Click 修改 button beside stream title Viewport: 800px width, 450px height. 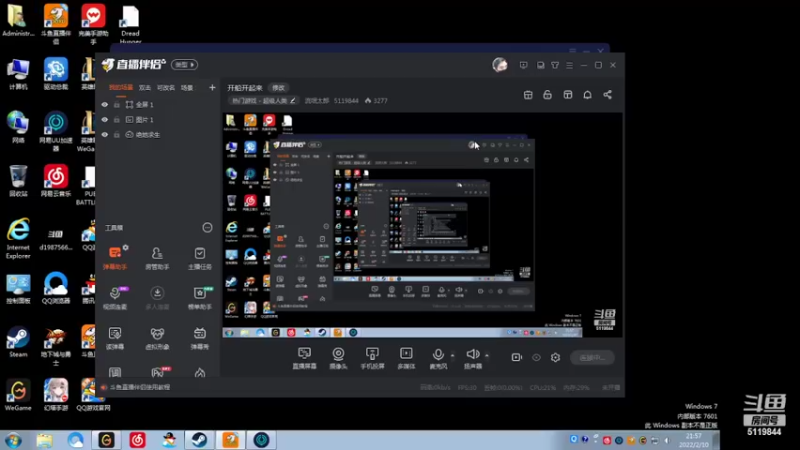click(279, 88)
